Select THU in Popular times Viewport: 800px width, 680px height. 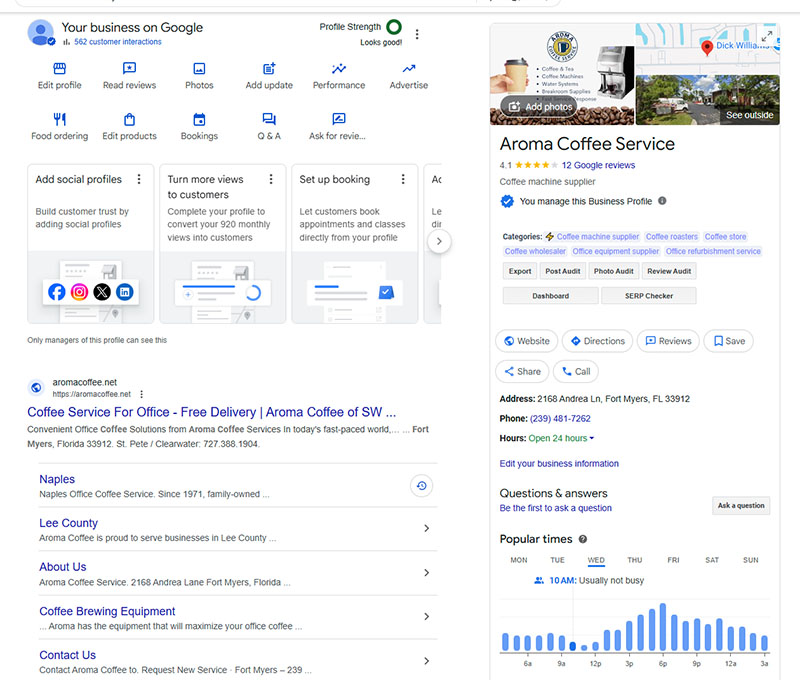tap(635, 560)
